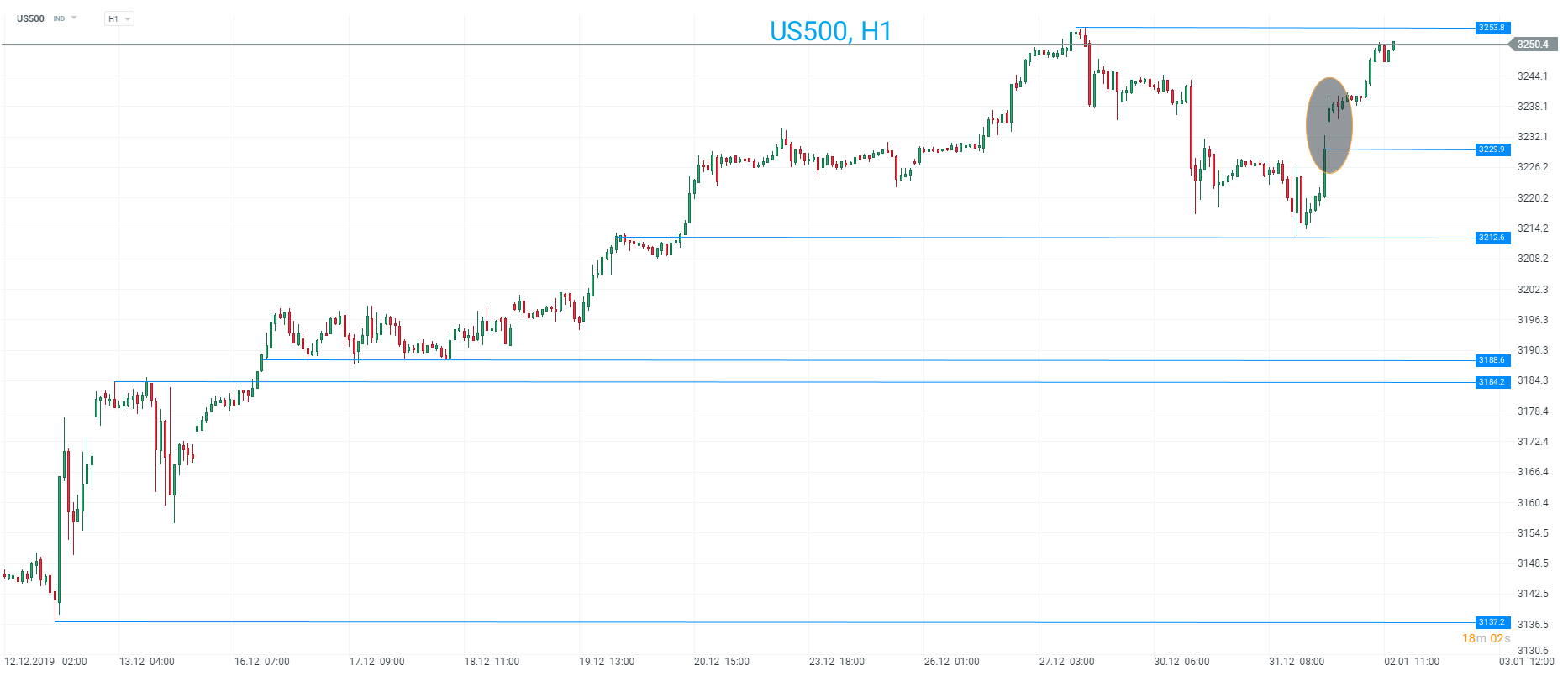
Task: Click the 3196.3 price axis value
Action: point(1532,320)
